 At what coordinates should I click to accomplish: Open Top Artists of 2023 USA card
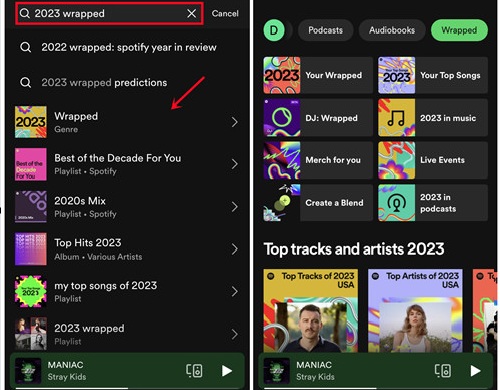(x=415, y=311)
